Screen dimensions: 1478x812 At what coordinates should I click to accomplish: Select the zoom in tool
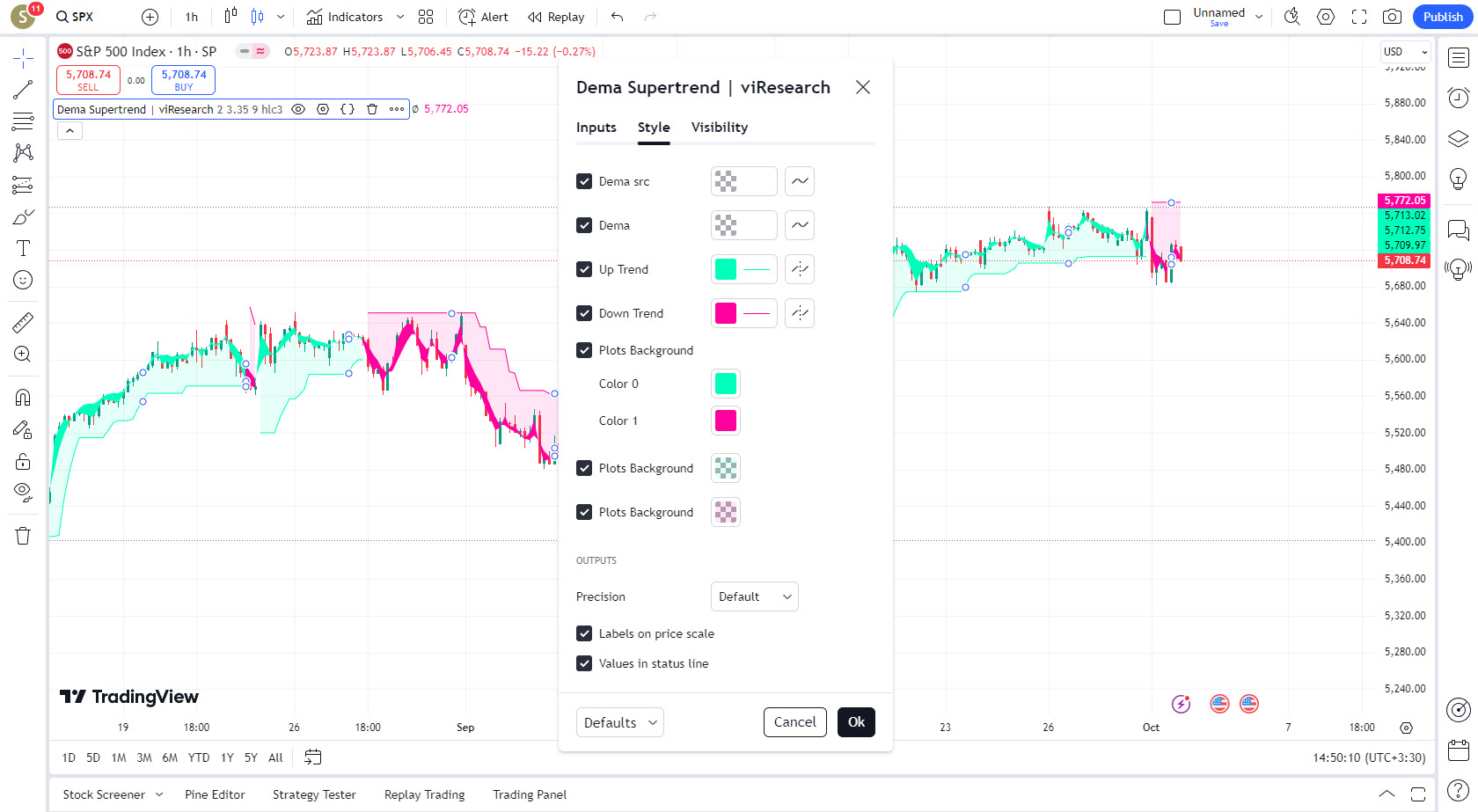(23, 355)
